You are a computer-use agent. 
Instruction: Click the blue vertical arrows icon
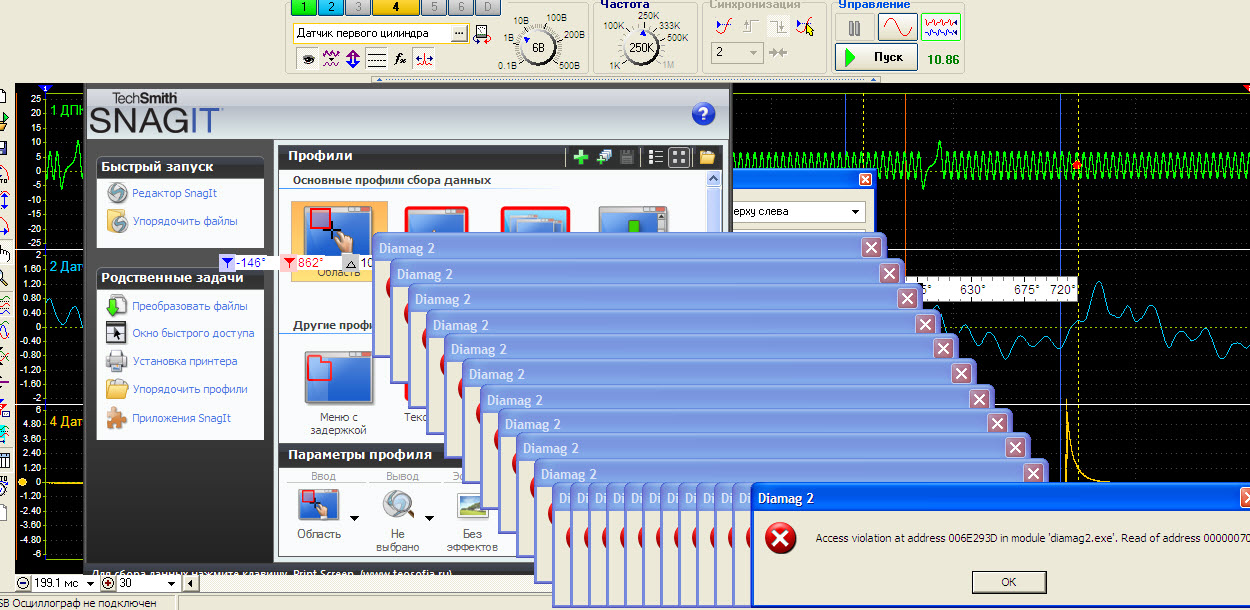coord(353,59)
